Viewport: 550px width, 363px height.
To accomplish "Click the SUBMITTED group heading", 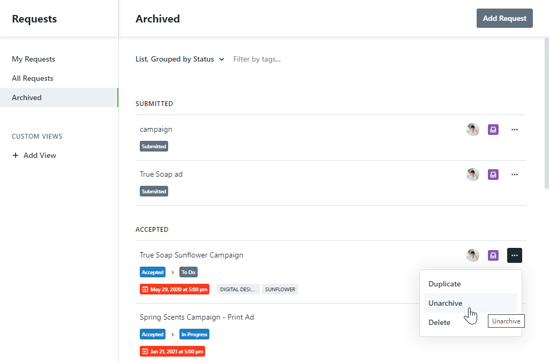I will 154,103.
